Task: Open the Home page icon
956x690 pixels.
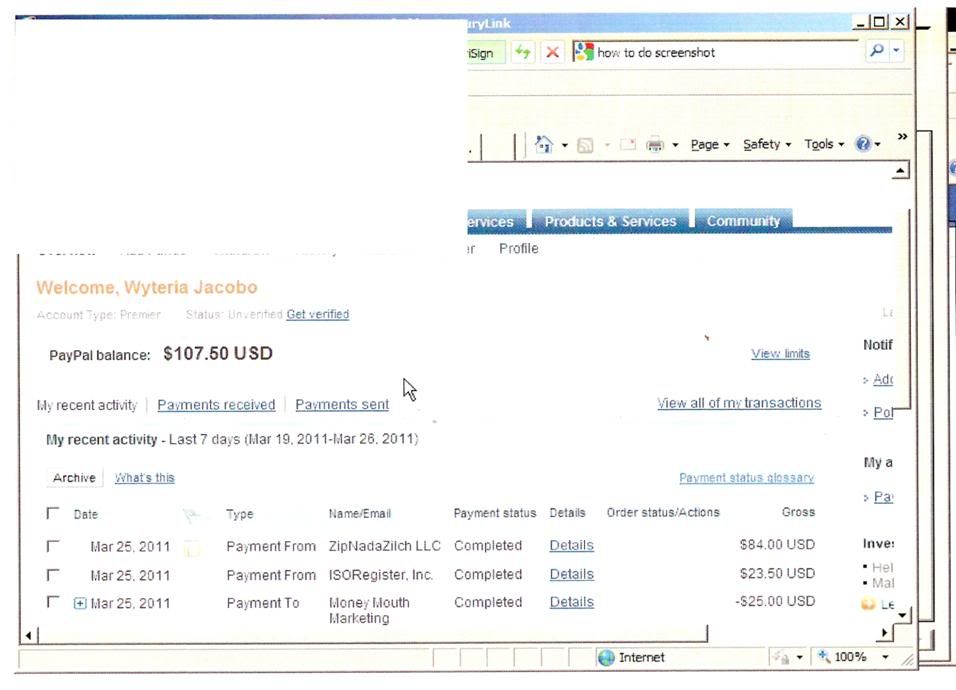Action: (x=543, y=144)
